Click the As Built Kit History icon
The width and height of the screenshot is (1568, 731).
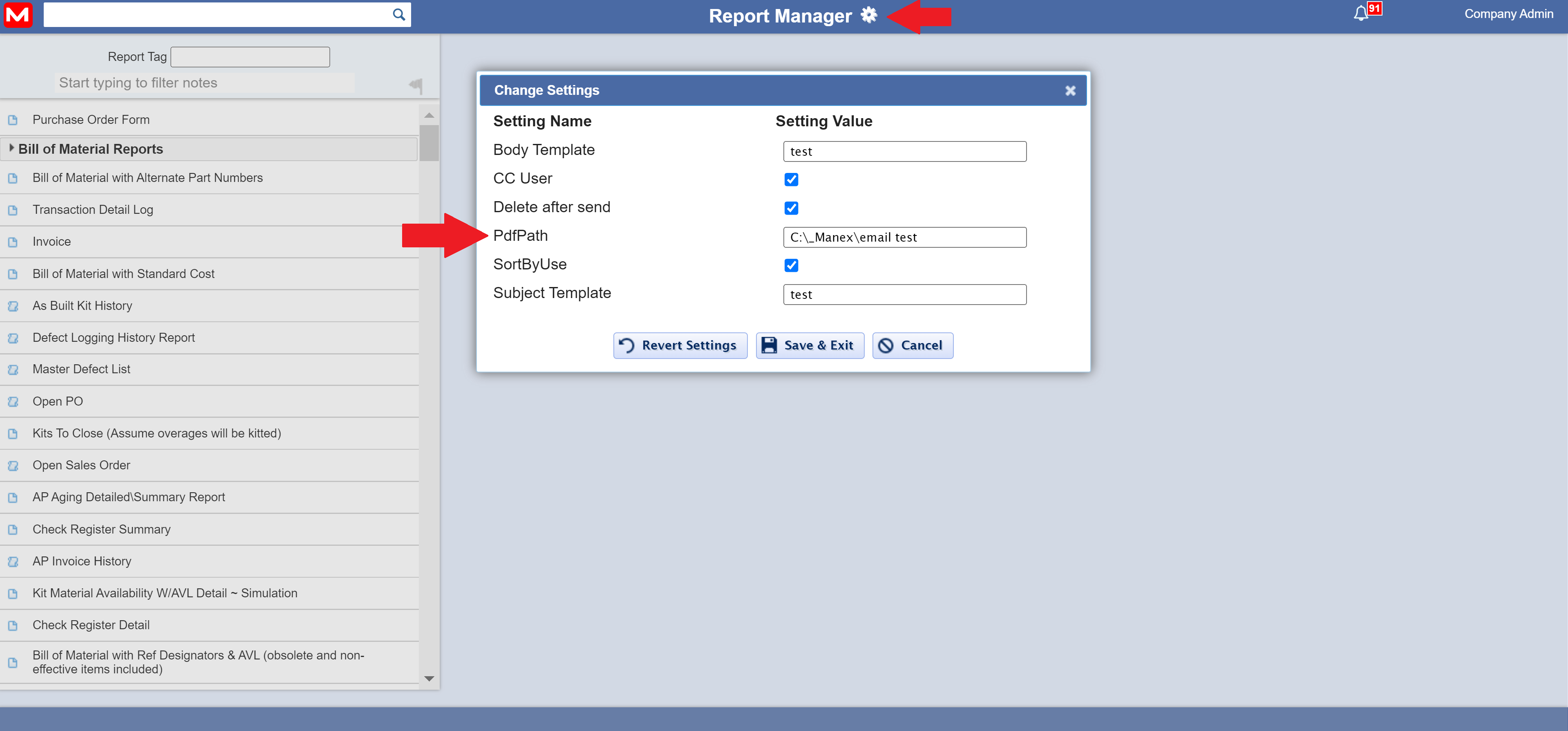(x=13, y=306)
